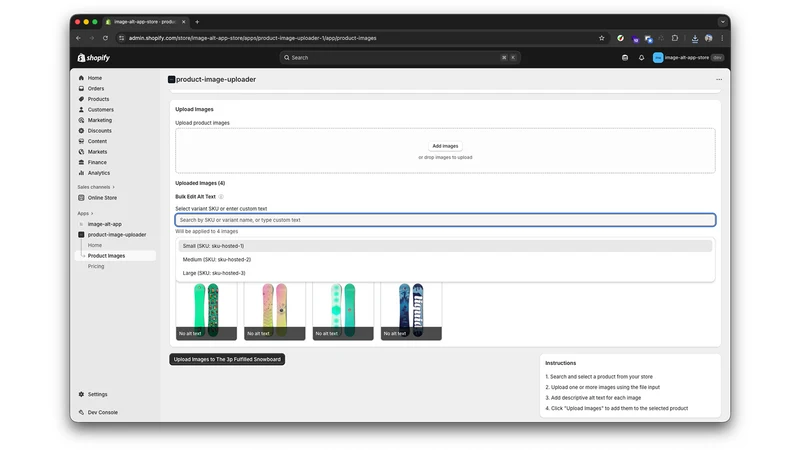Select the pink and yellow snowboard thumbnail

click(x=274, y=311)
